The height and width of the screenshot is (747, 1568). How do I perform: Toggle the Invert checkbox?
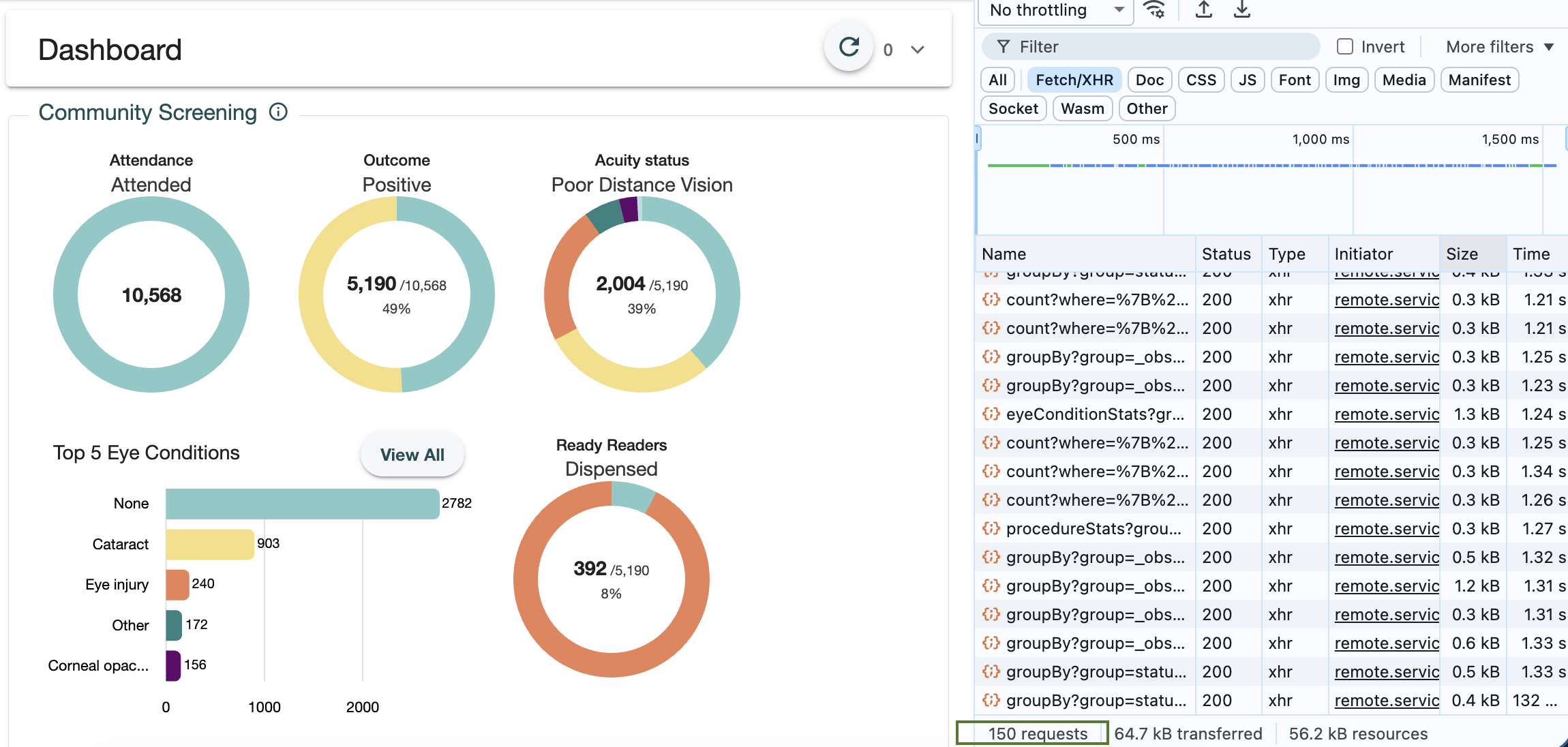(1345, 46)
